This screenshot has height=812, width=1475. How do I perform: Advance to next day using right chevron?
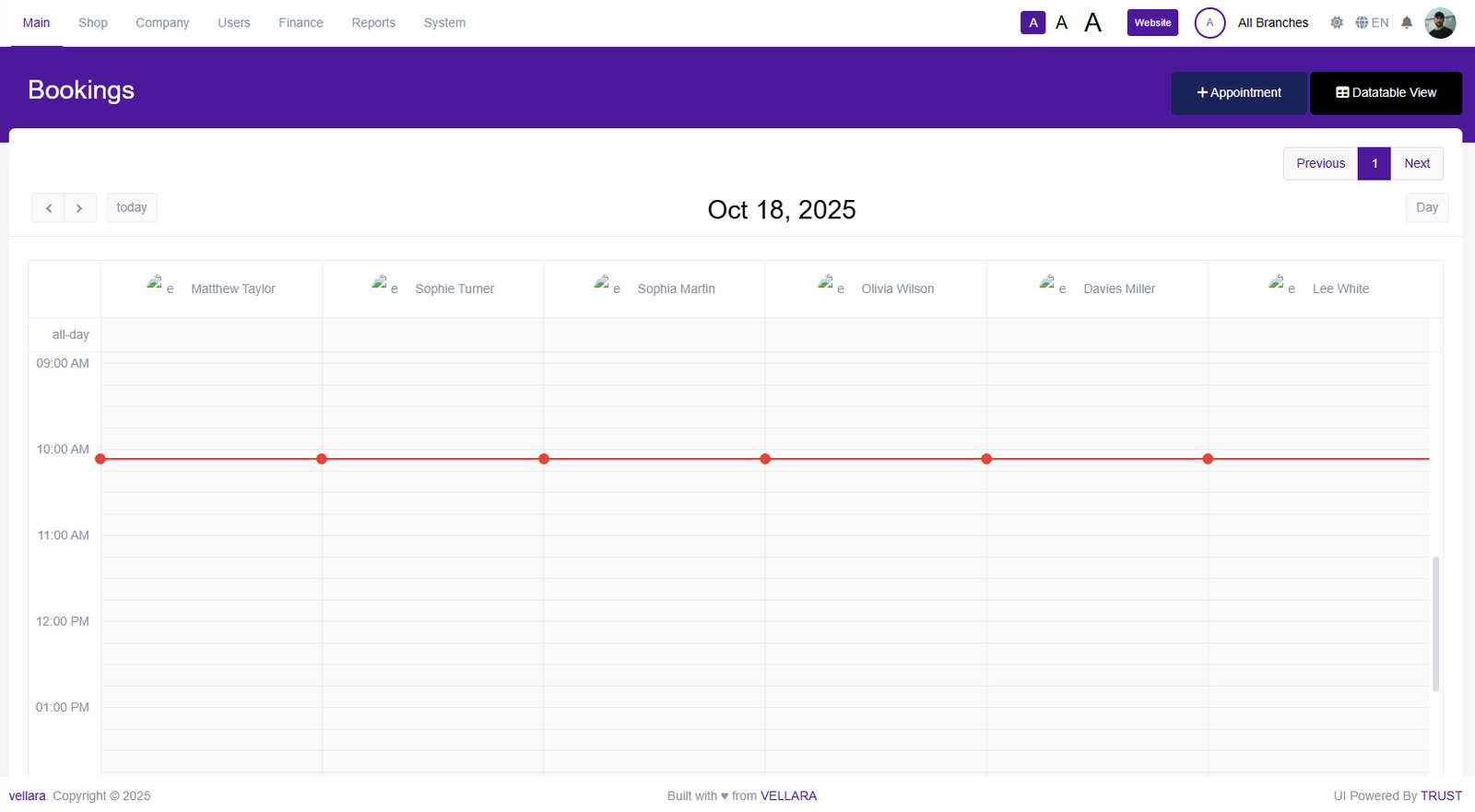[80, 208]
